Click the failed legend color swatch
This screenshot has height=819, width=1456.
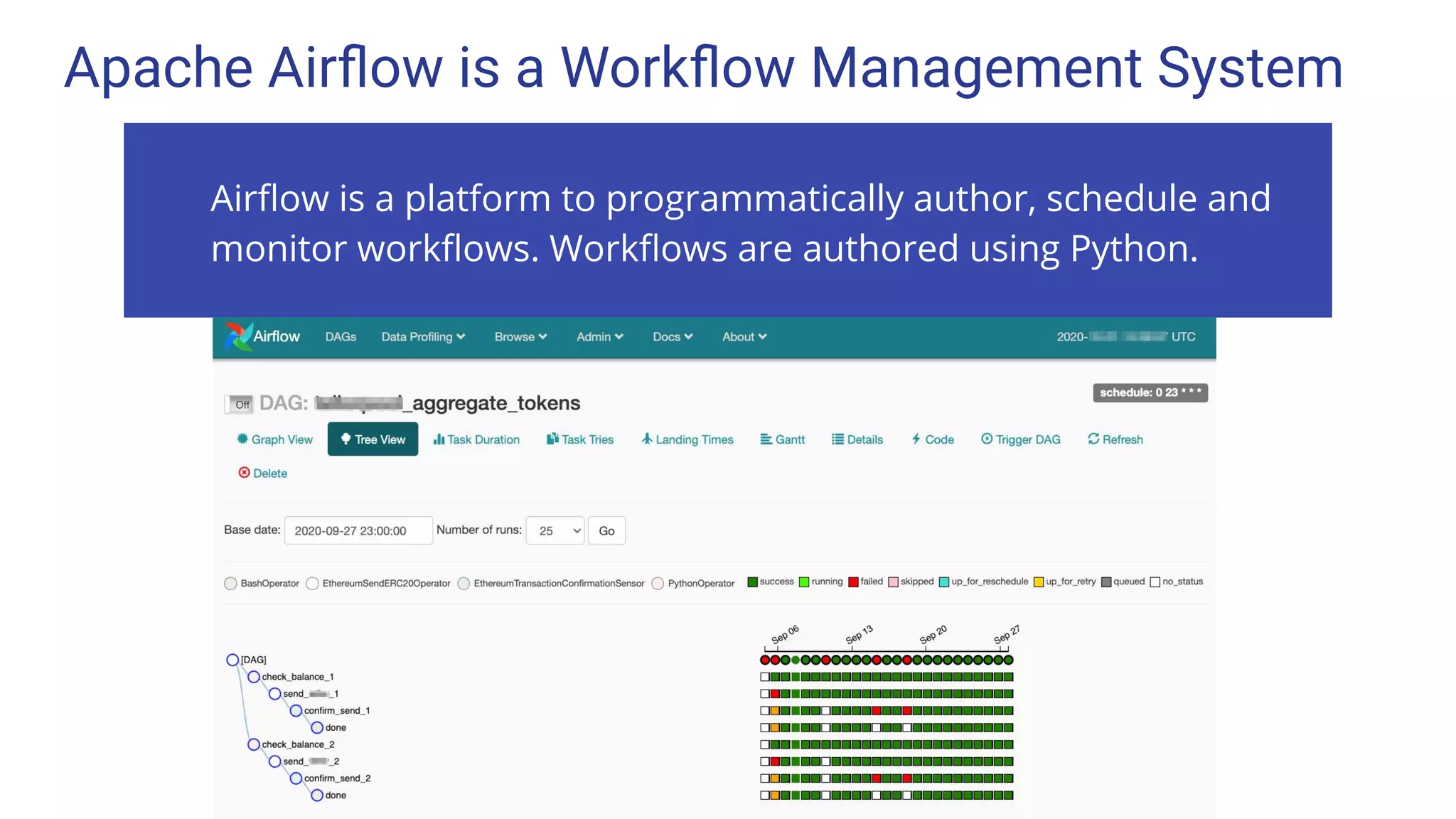pos(853,582)
